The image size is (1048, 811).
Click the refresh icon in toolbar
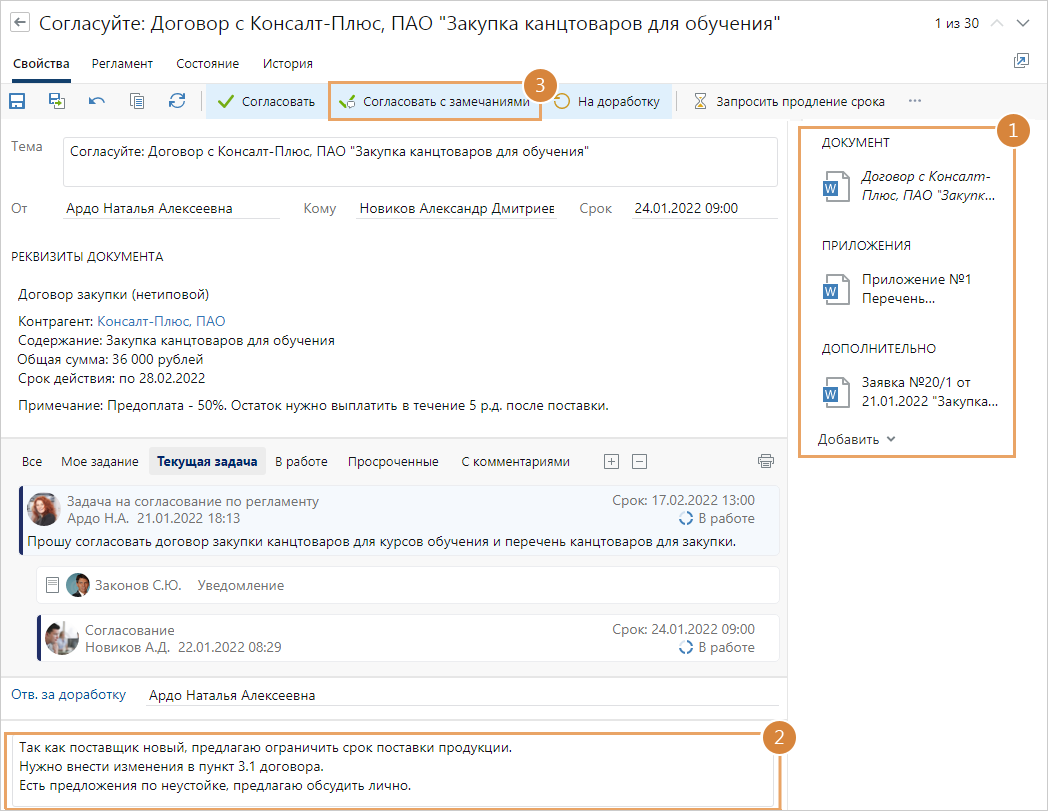(177, 101)
